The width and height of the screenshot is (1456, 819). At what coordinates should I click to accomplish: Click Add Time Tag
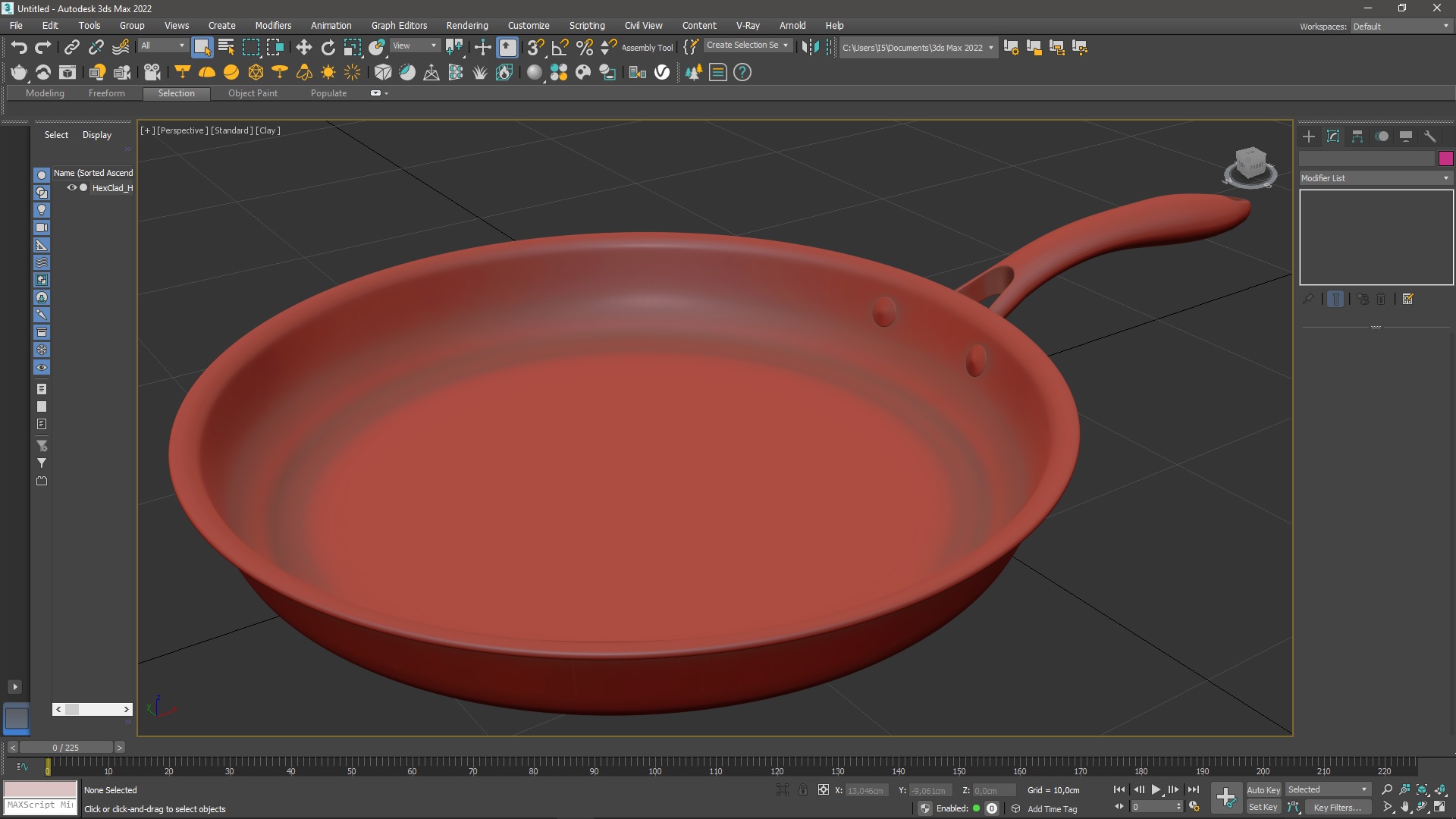[x=1052, y=809]
